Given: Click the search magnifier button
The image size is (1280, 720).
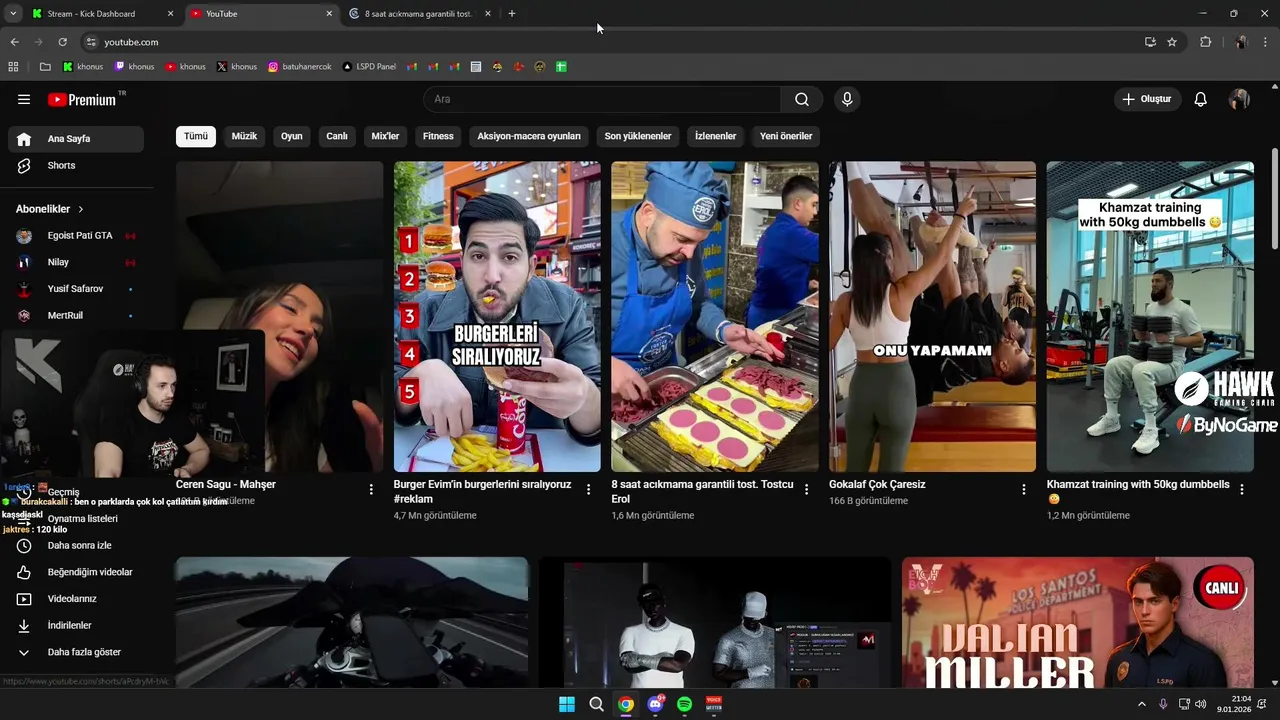Looking at the screenshot, I should (802, 99).
